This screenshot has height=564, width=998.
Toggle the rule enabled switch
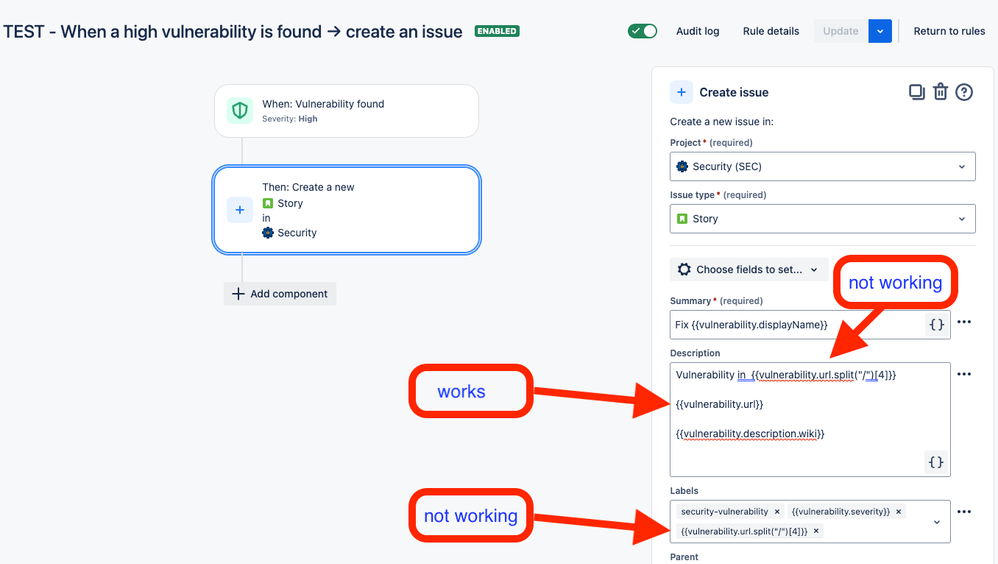click(642, 31)
